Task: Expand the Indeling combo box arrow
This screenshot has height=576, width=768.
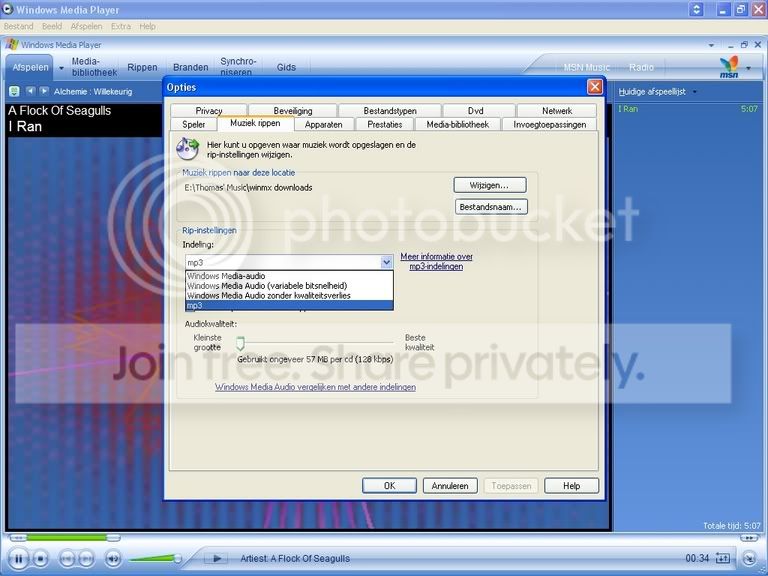Action: [386, 262]
